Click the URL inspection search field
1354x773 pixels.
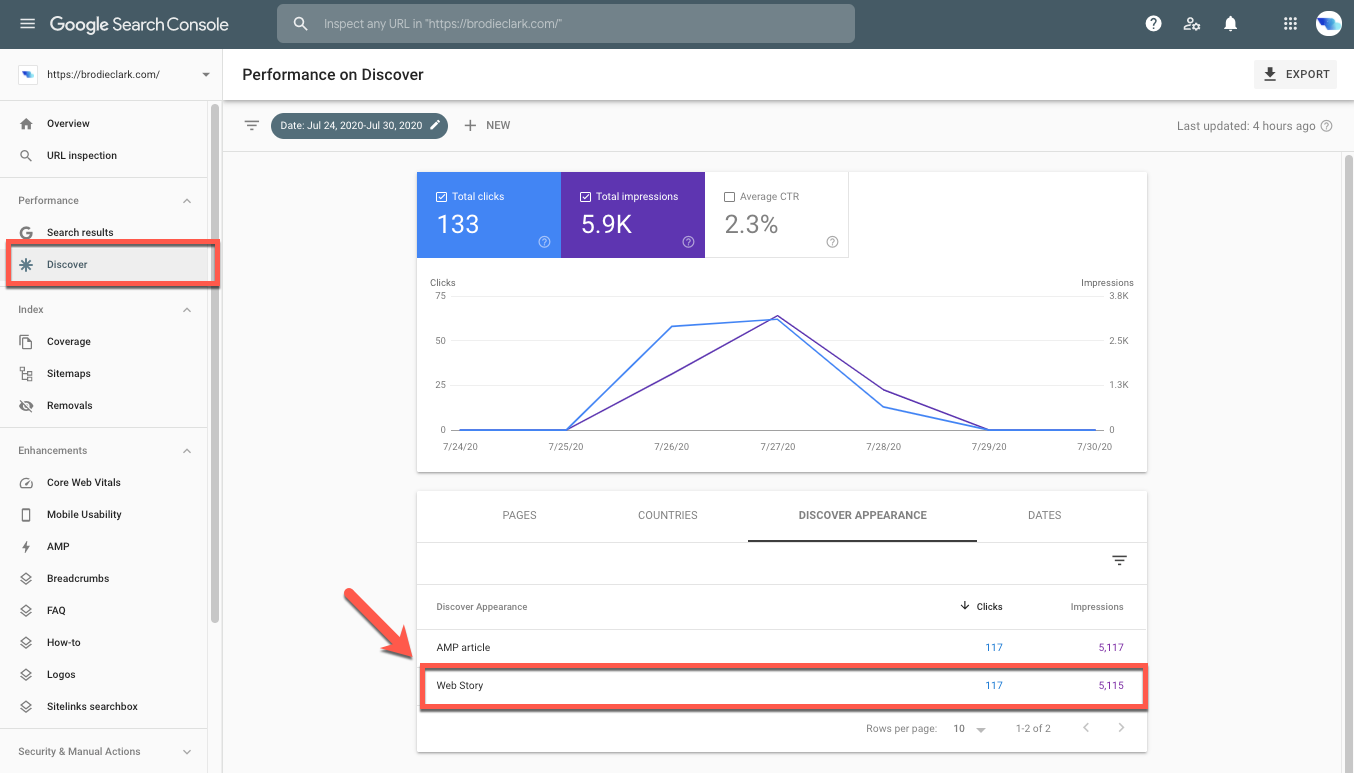[565, 23]
